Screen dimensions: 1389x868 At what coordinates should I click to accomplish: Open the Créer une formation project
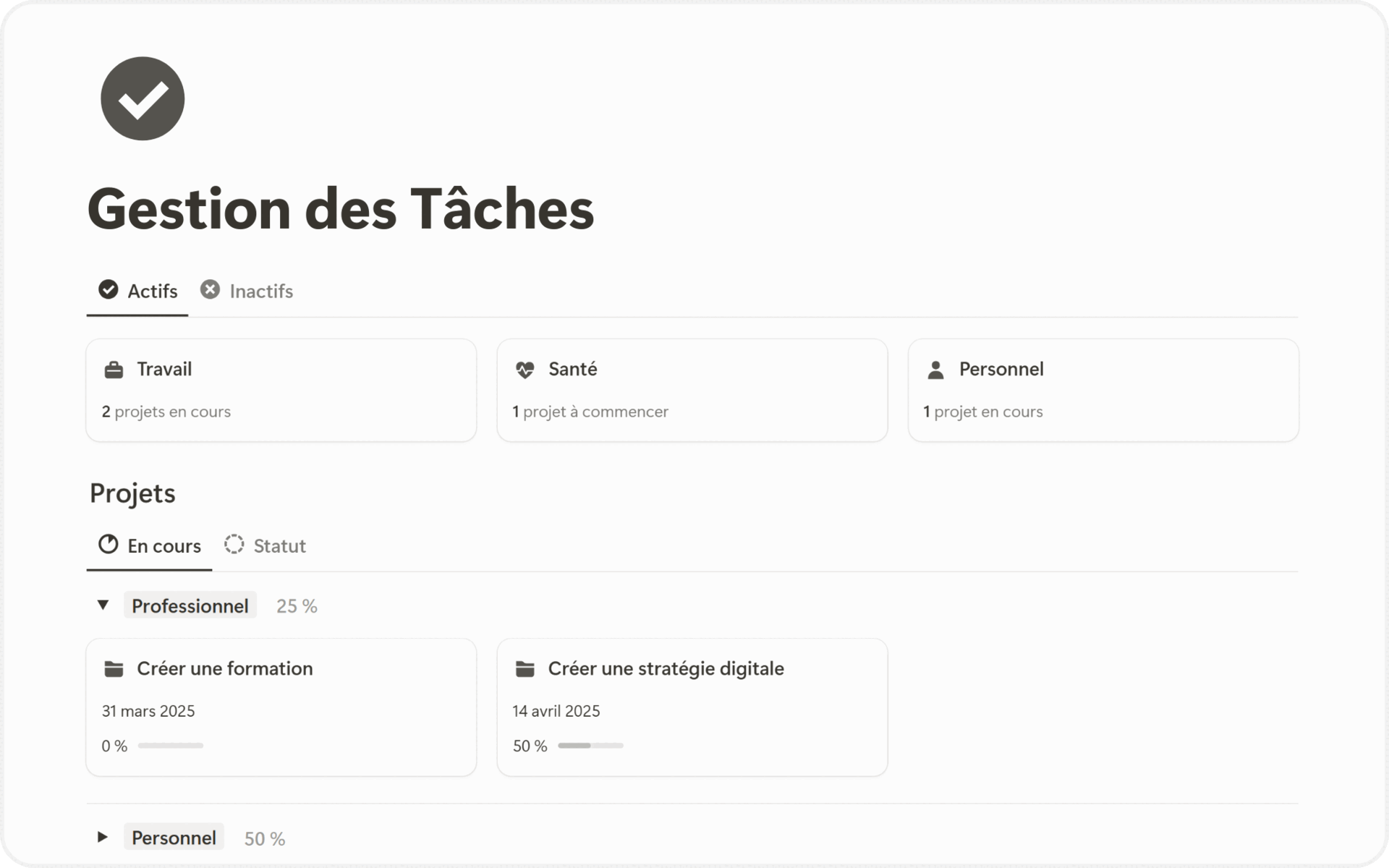(225, 669)
